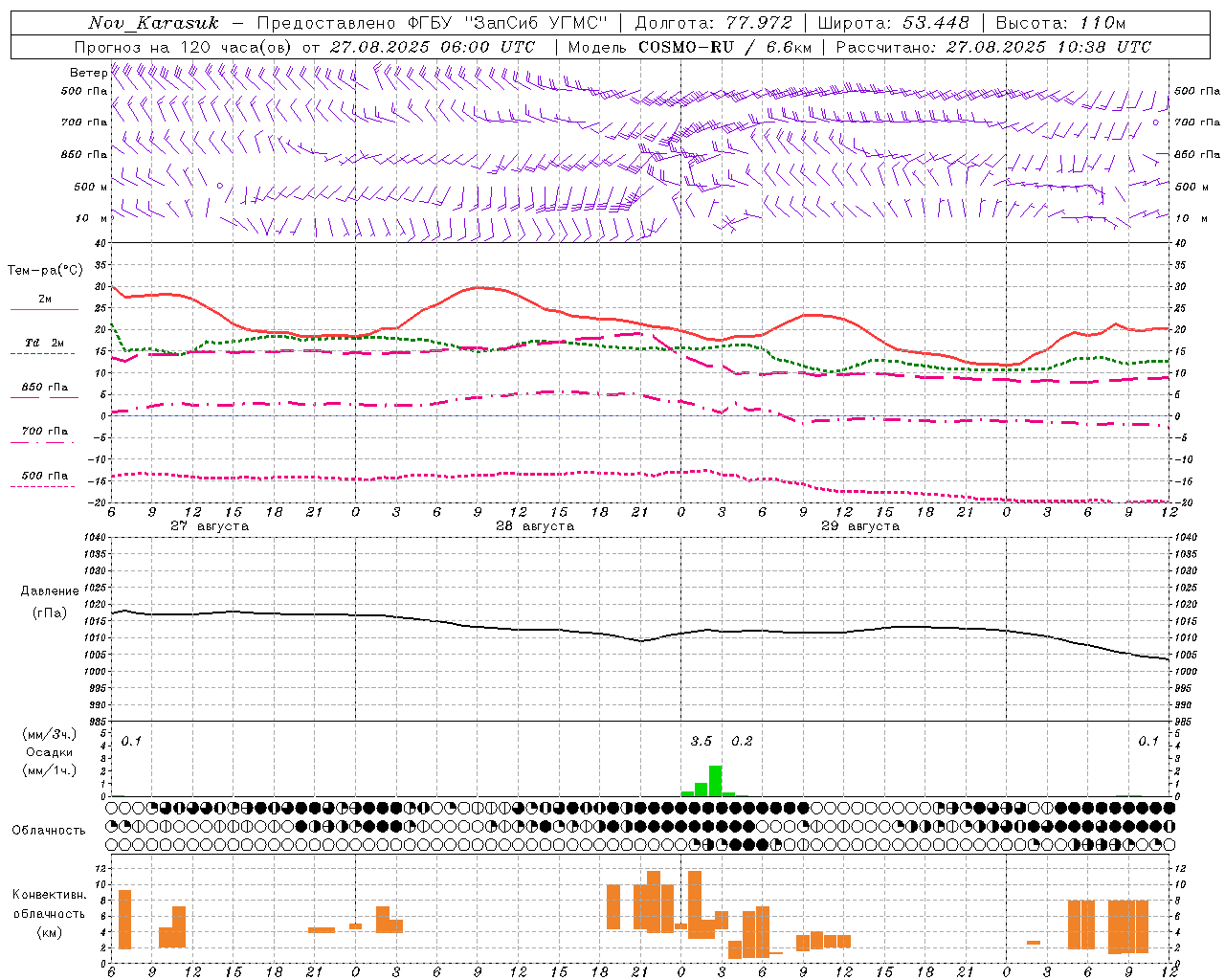Click '850 гПа' in the temperature legend
The width and height of the screenshot is (1225, 980).
[x=45, y=388]
